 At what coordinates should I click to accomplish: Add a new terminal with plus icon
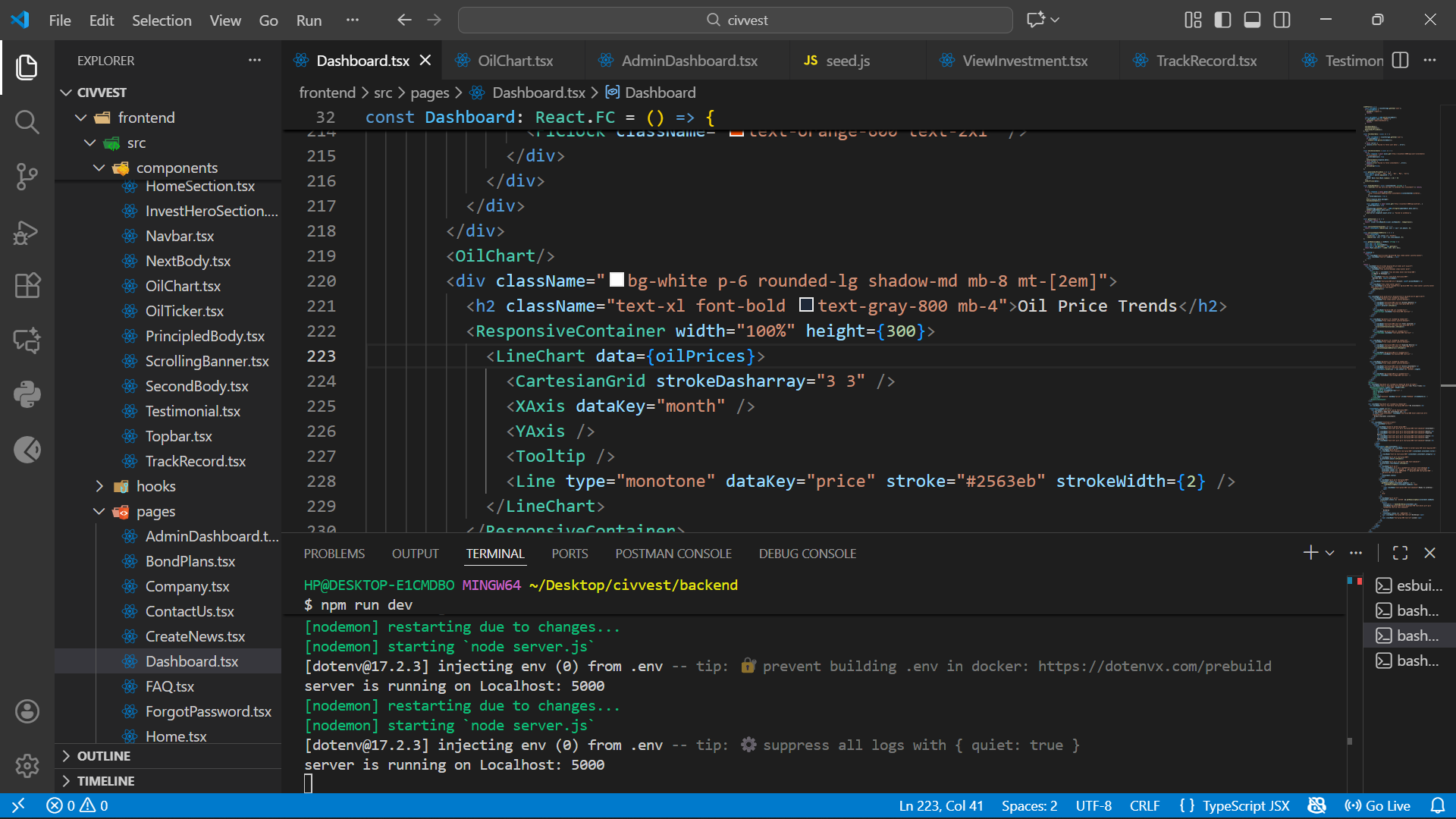pyautogui.click(x=1310, y=553)
